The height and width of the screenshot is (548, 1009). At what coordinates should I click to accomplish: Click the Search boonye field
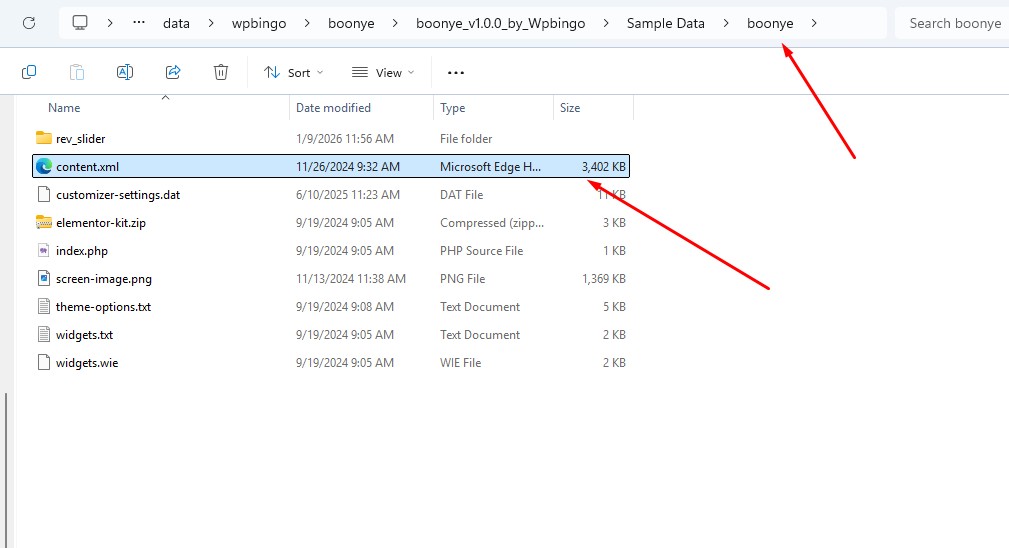[x=953, y=23]
